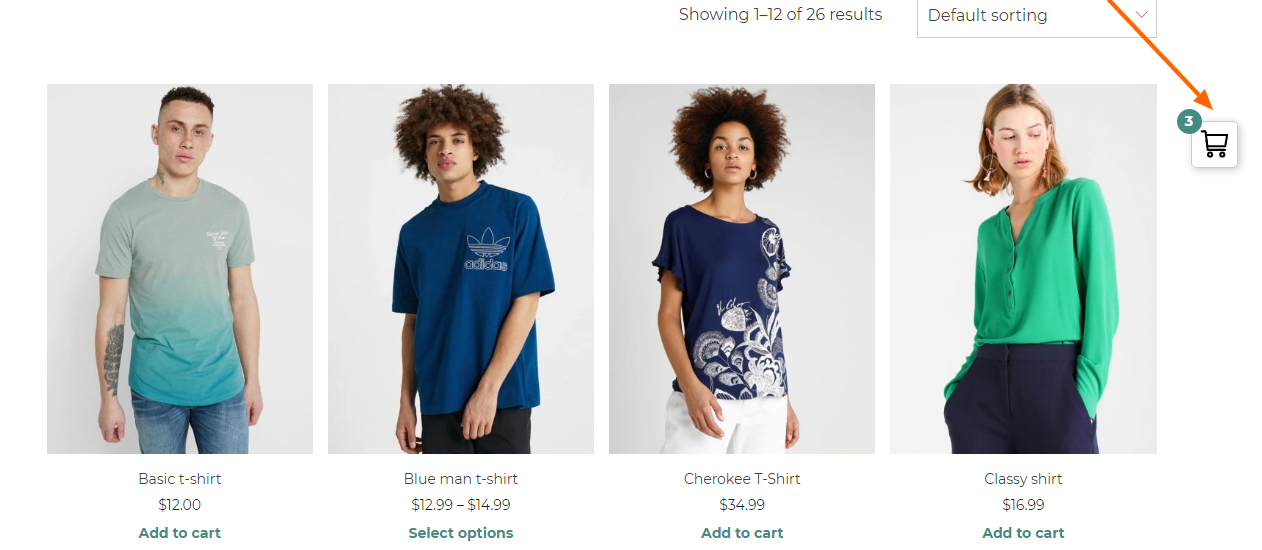Open the Basic t-shirt product image

point(180,269)
